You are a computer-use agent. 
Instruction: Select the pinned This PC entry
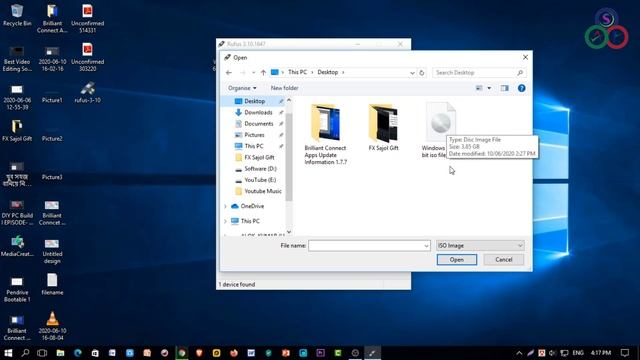[x=253, y=146]
